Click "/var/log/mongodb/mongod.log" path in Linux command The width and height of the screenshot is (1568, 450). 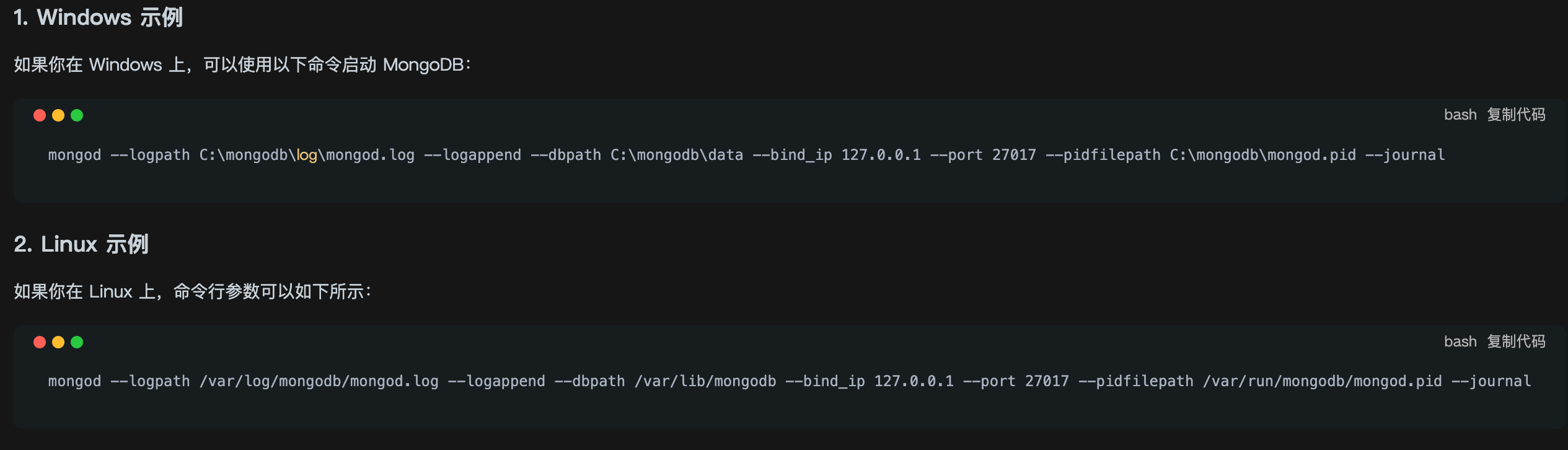(x=319, y=381)
